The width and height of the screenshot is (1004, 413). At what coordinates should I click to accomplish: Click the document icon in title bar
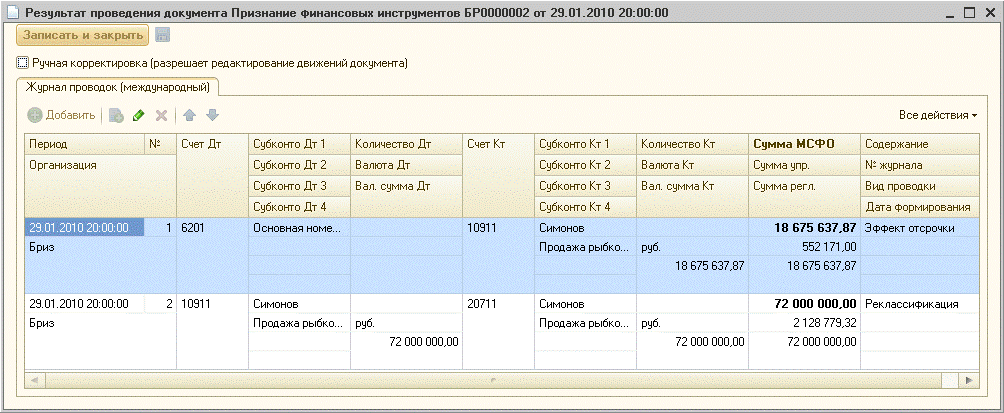11,13
